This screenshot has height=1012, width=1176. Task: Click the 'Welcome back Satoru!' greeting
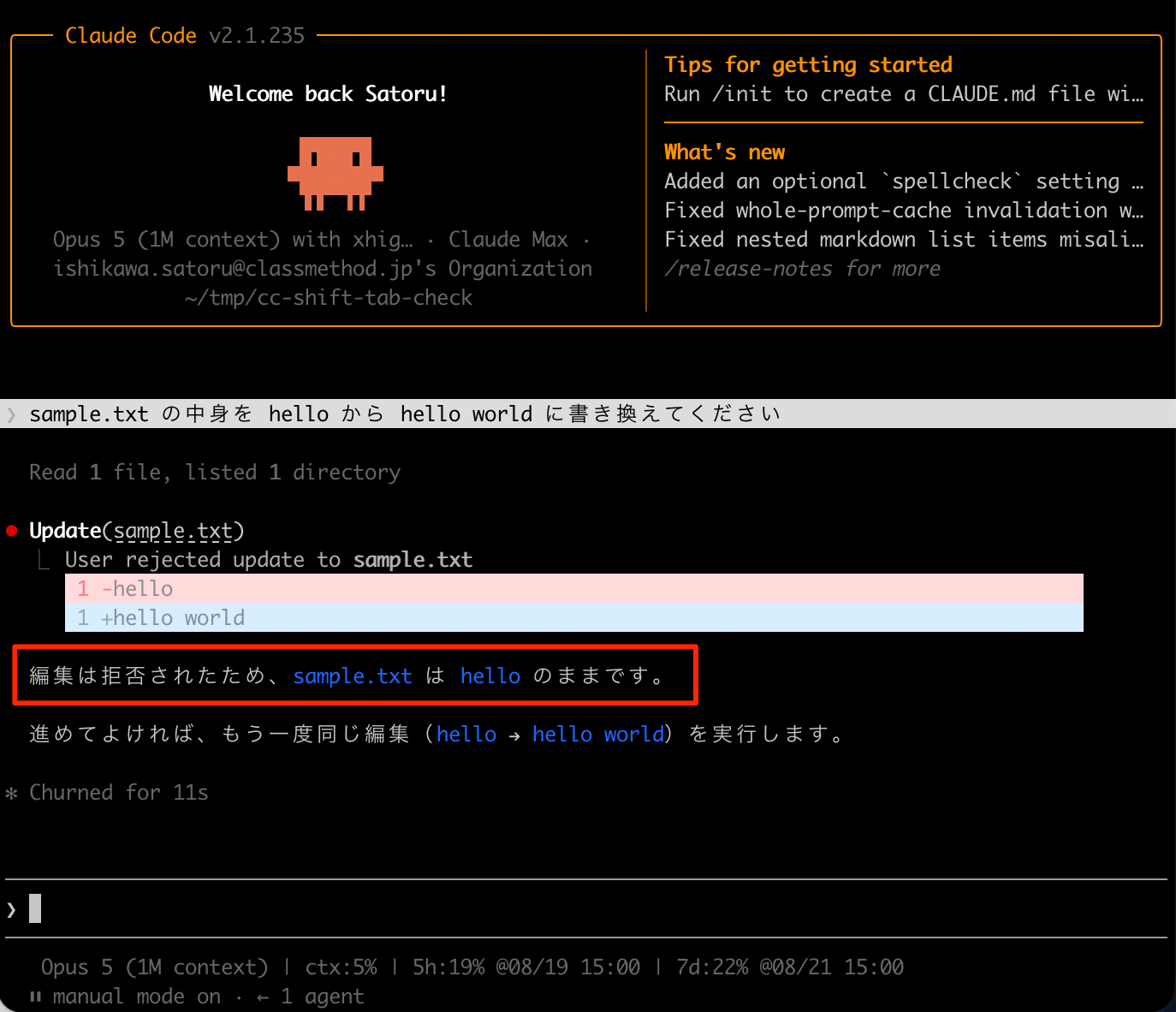(x=328, y=94)
